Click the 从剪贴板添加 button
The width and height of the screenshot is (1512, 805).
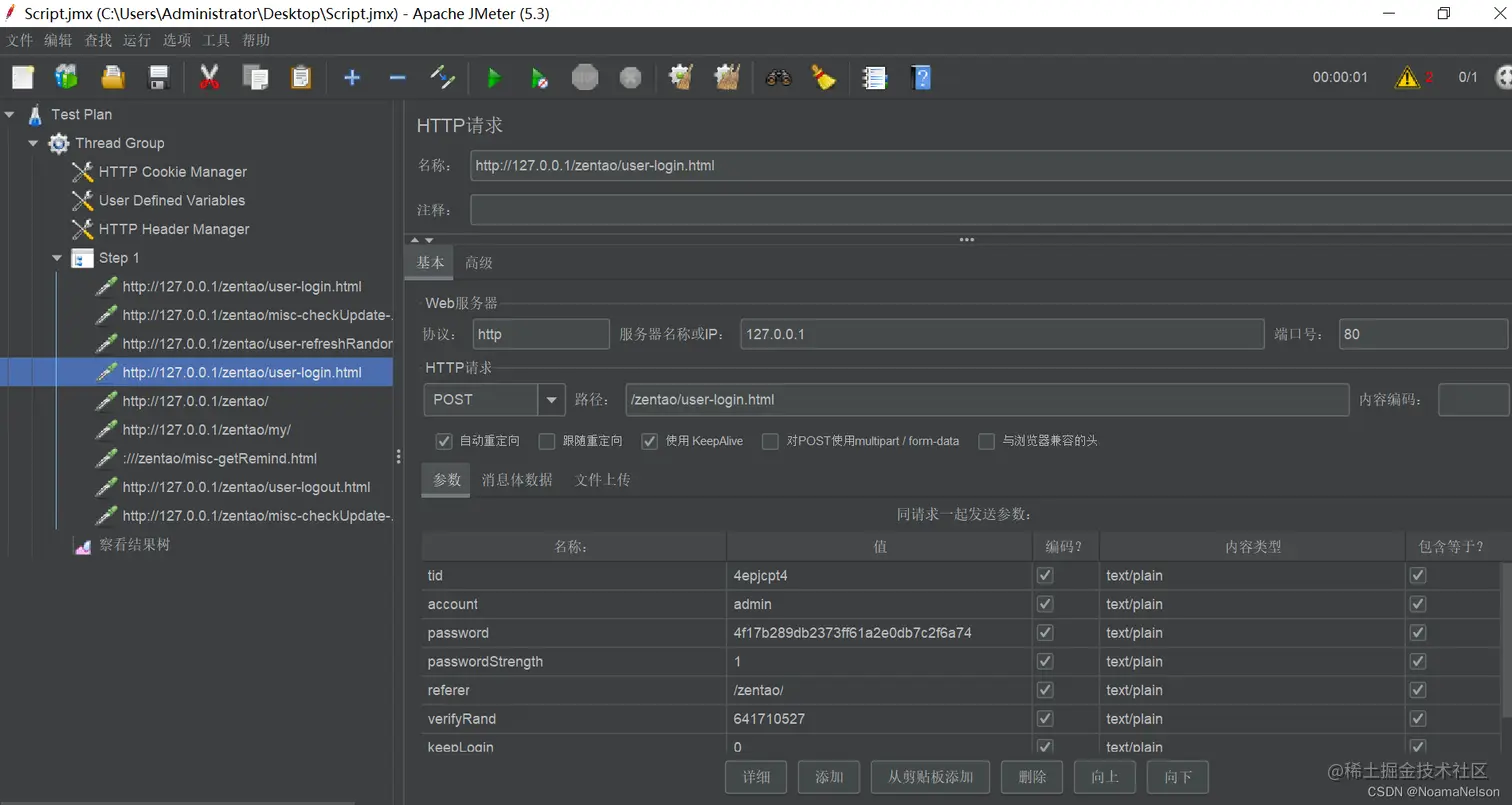point(929,777)
